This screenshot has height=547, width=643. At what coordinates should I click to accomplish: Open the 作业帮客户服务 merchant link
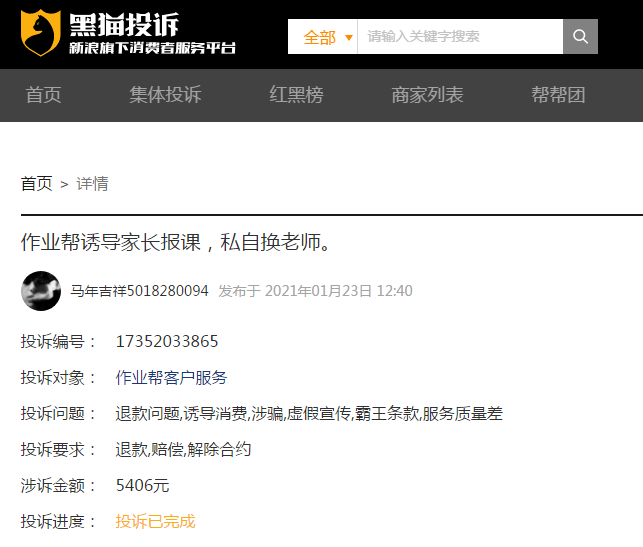[x=171, y=377]
